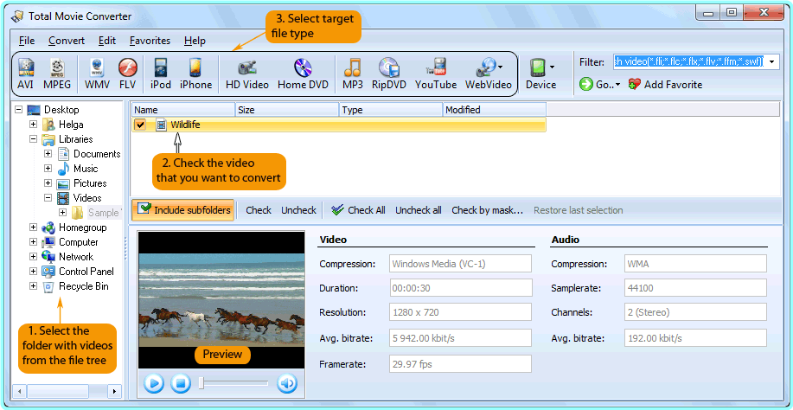Click the Go button
This screenshot has width=793, height=410.
pos(599,84)
